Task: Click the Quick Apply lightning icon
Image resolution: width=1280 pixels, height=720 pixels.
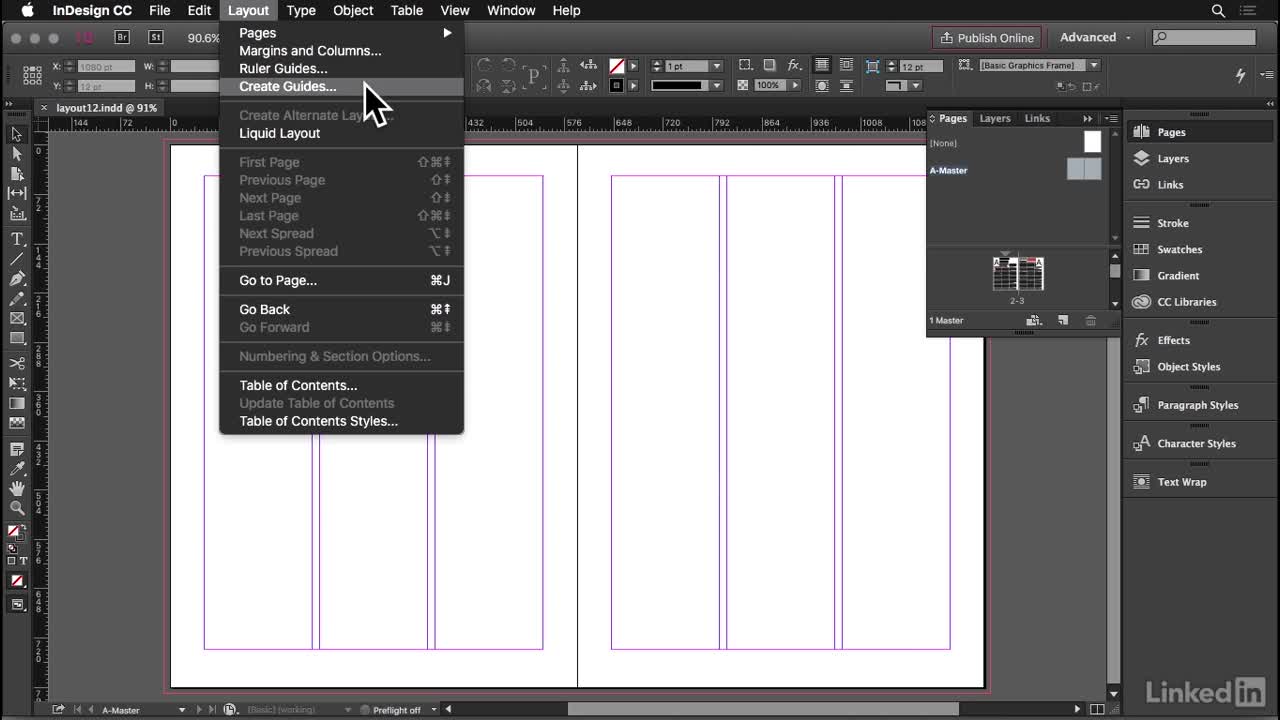Action: (1240, 76)
